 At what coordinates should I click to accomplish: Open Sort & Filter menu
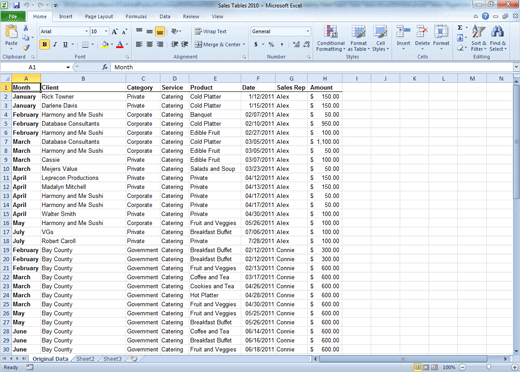478,38
